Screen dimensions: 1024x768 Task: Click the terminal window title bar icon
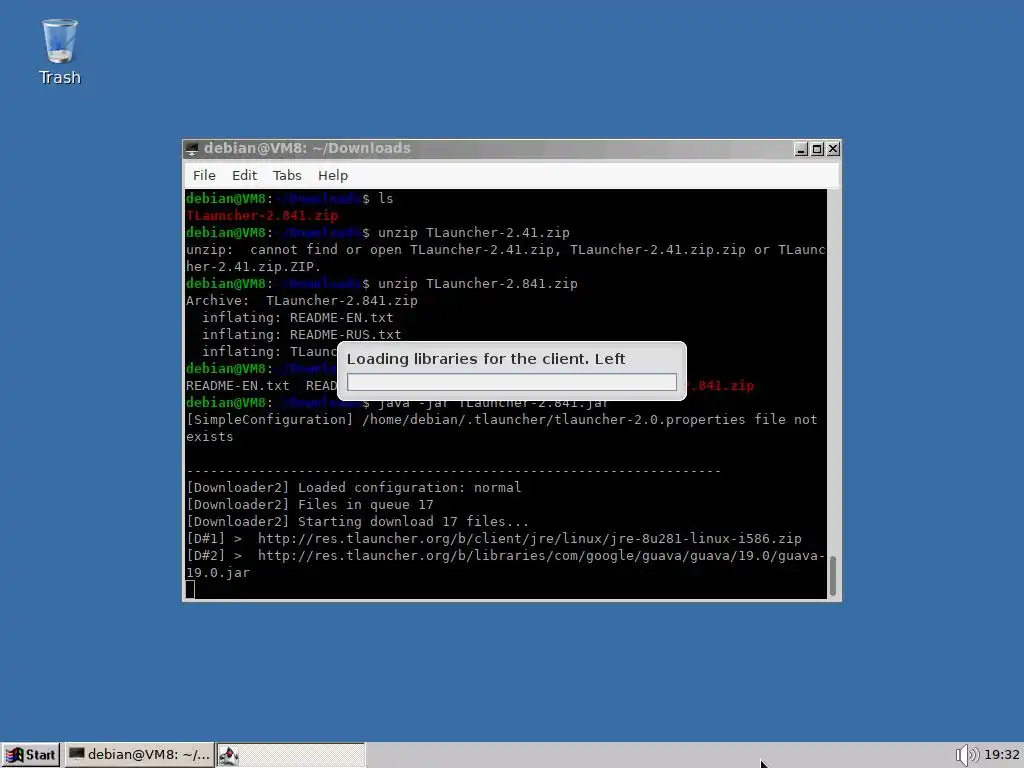(x=192, y=149)
